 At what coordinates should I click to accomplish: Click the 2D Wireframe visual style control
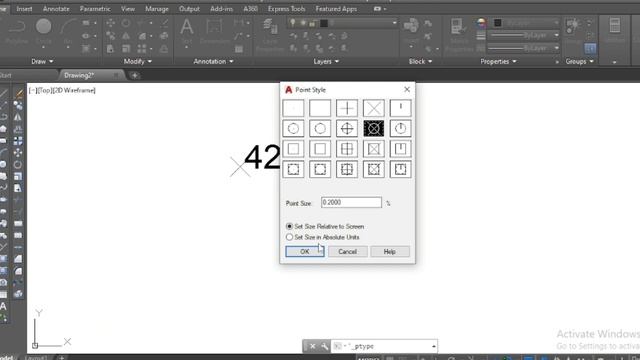coord(74,91)
